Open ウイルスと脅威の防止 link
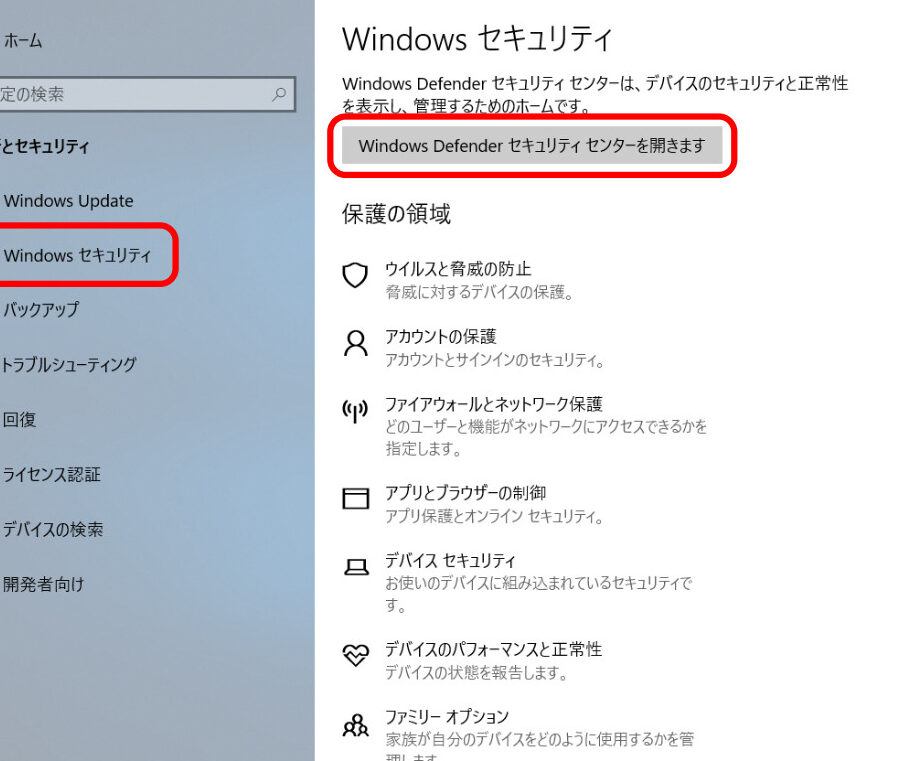The image size is (921, 761). pos(458,269)
